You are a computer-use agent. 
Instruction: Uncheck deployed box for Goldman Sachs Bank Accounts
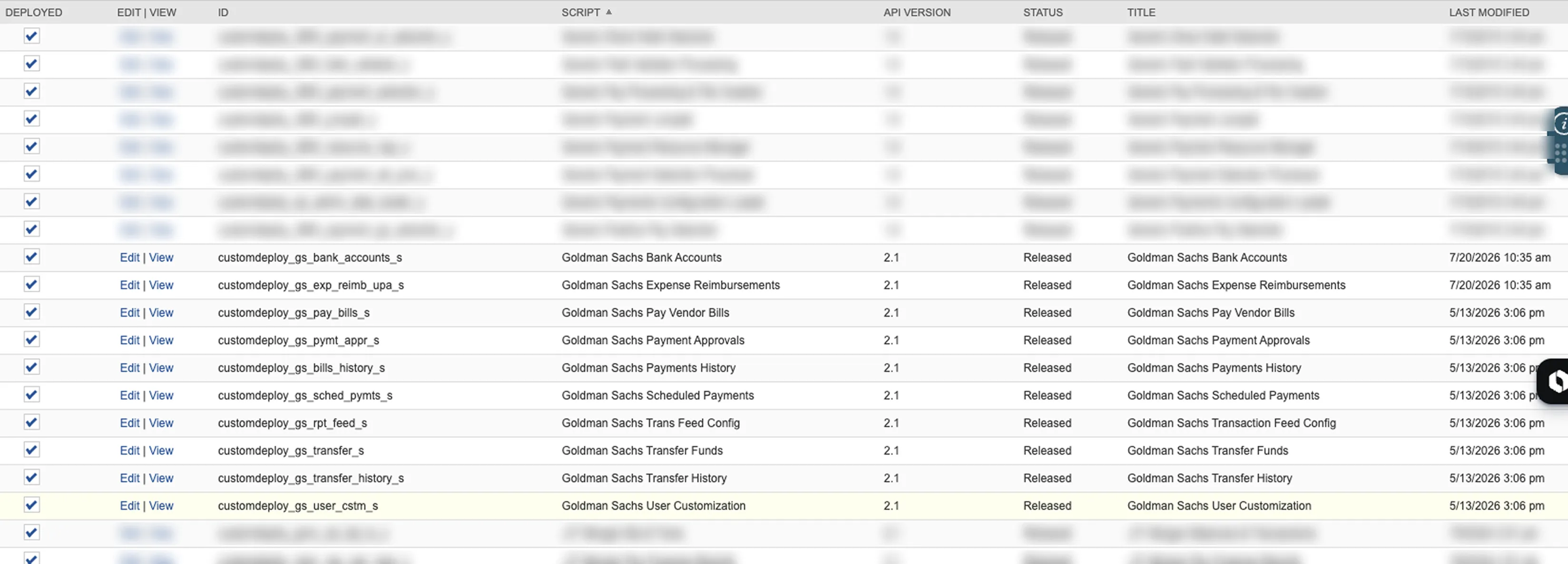pyautogui.click(x=32, y=257)
